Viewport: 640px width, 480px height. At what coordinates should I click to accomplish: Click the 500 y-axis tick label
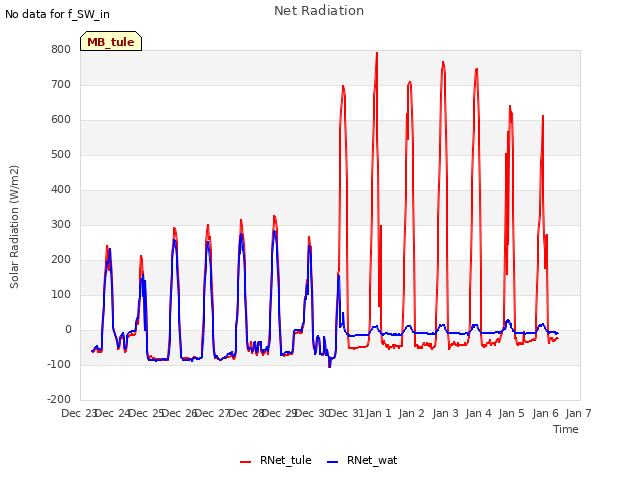61,155
